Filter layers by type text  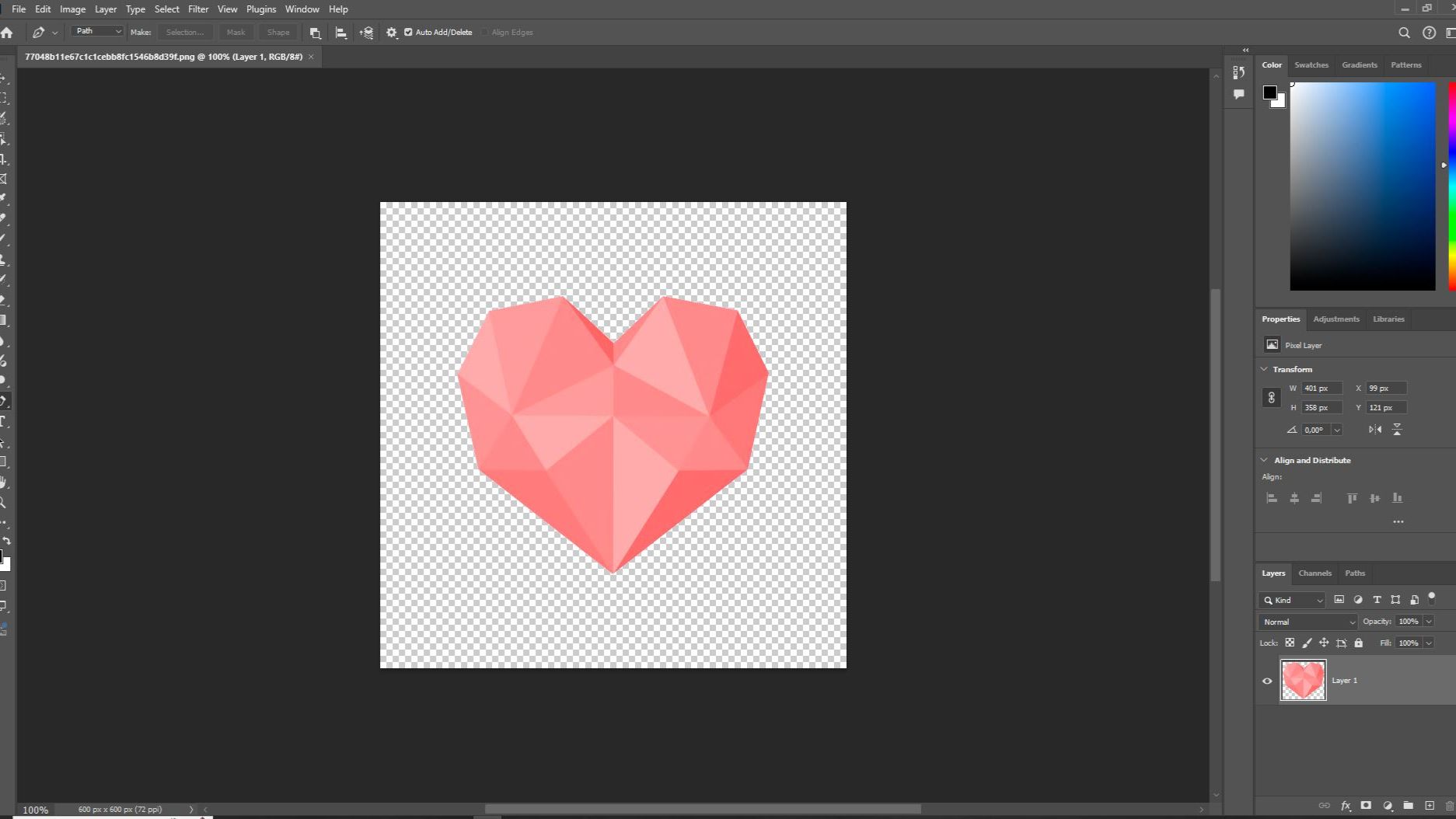(x=1377, y=600)
